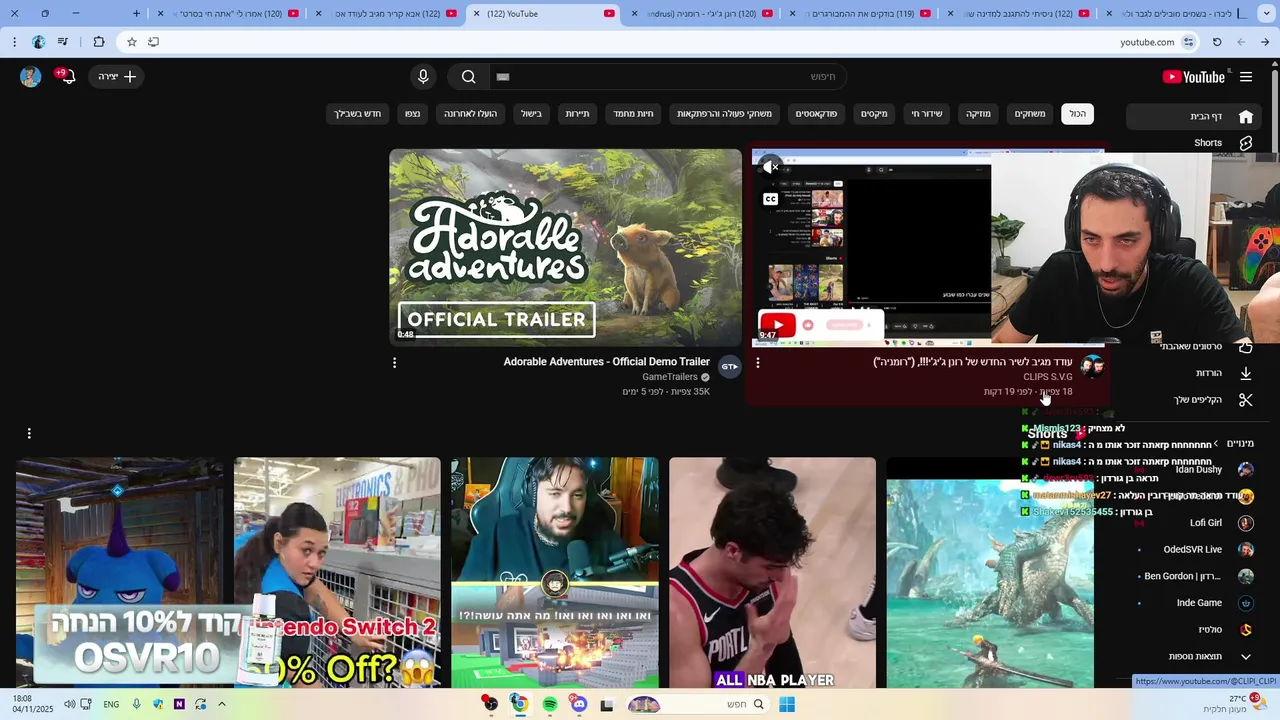Select the מוזיקה (Music) filter chip

click(x=978, y=114)
